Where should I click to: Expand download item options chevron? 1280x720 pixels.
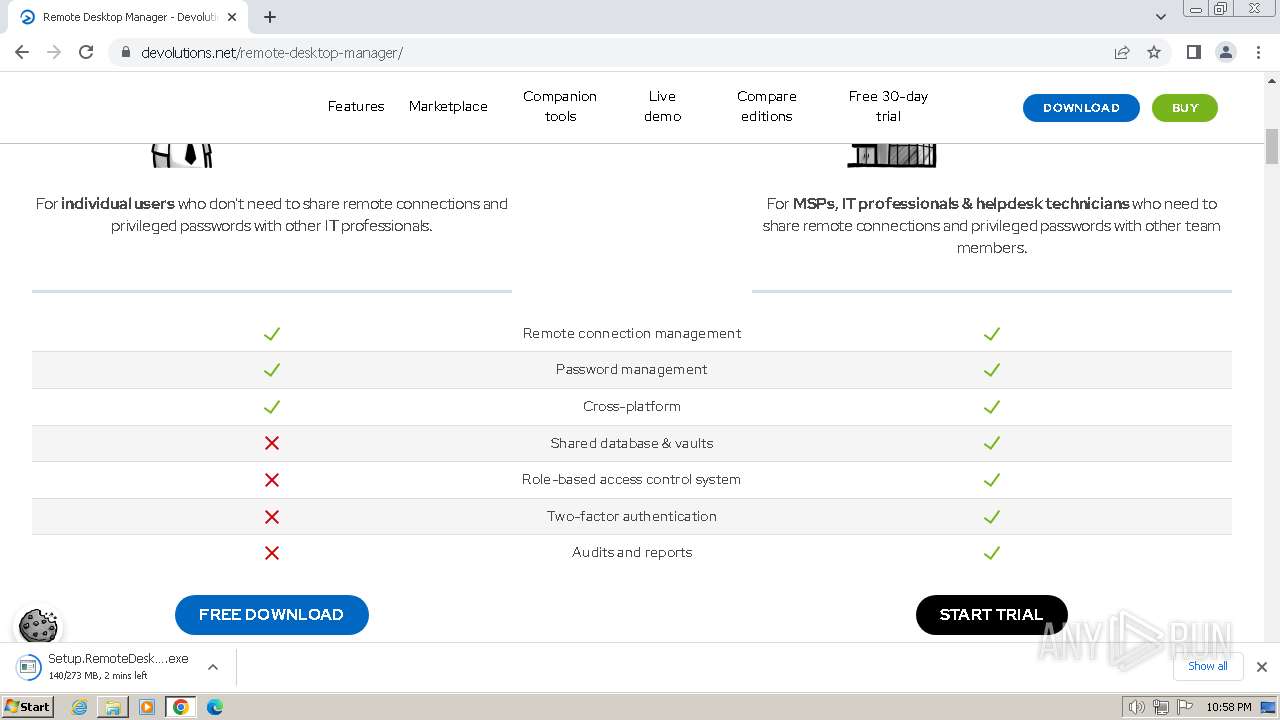[x=212, y=667]
